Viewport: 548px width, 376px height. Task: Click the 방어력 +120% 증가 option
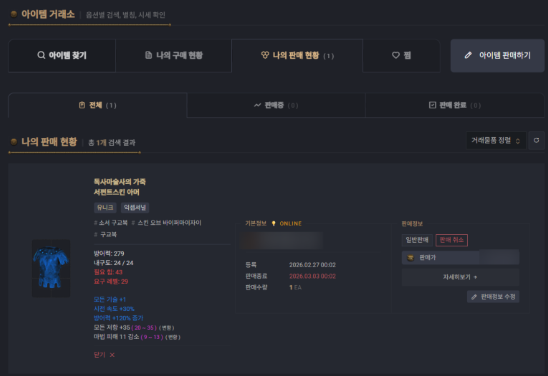[x=118, y=318]
